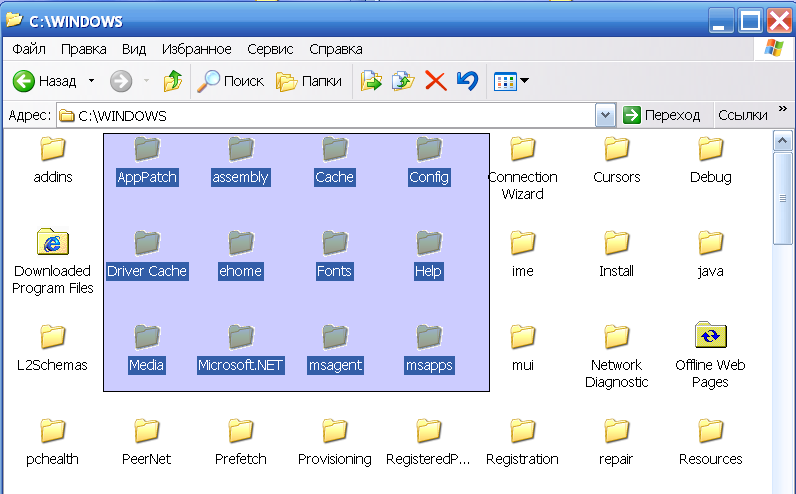This screenshot has width=796, height=494.
Task: Select the ehome folder
Action: click(x=241, y=255)
